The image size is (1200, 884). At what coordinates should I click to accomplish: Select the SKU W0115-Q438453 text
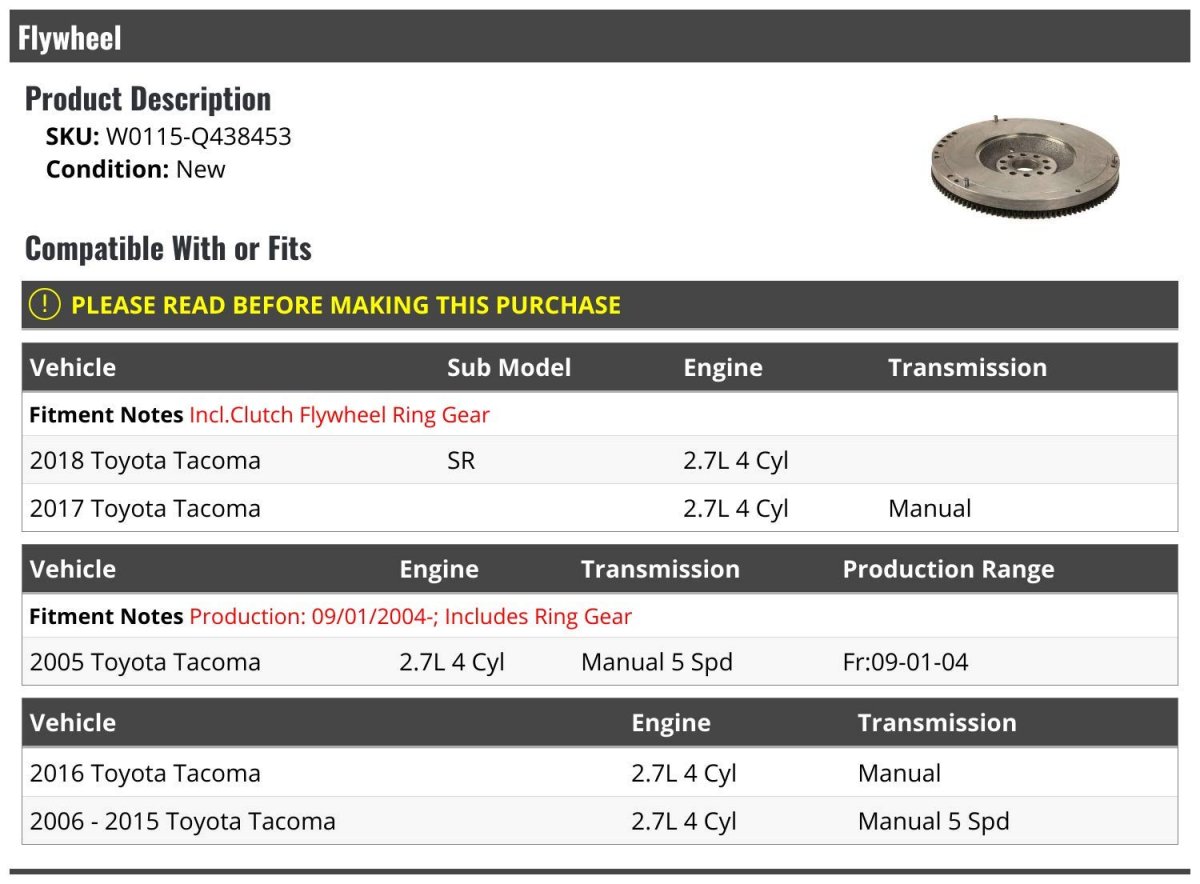(169, 137)
